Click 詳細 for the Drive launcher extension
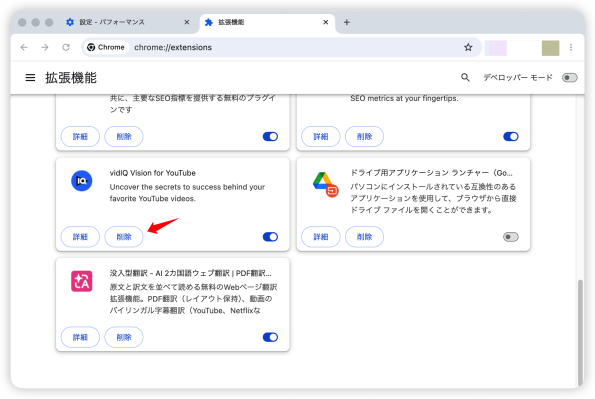This screenshot has width=595, height=399. click(x=321, y=237)
